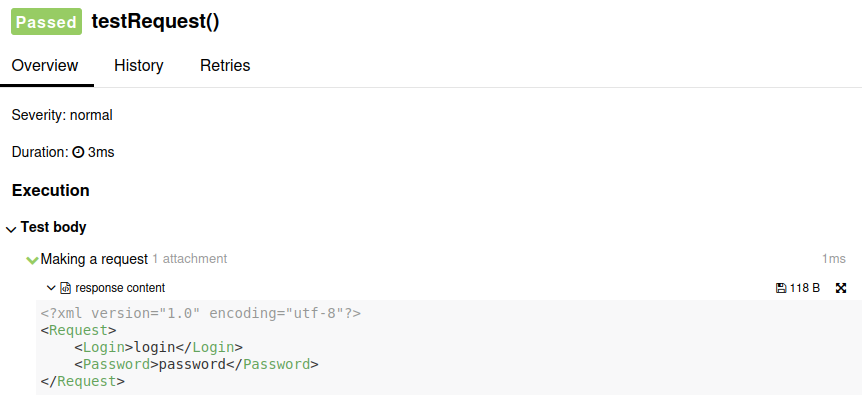Download attachment via the save icon

(781, 288)
